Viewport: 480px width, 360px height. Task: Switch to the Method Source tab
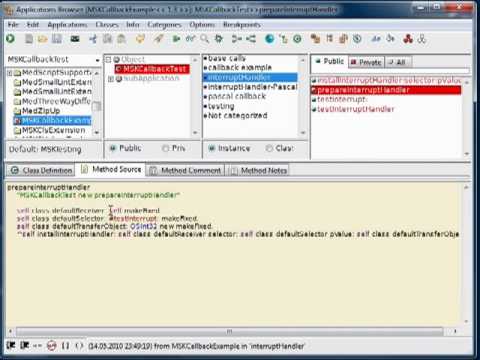tap(111, 169)
